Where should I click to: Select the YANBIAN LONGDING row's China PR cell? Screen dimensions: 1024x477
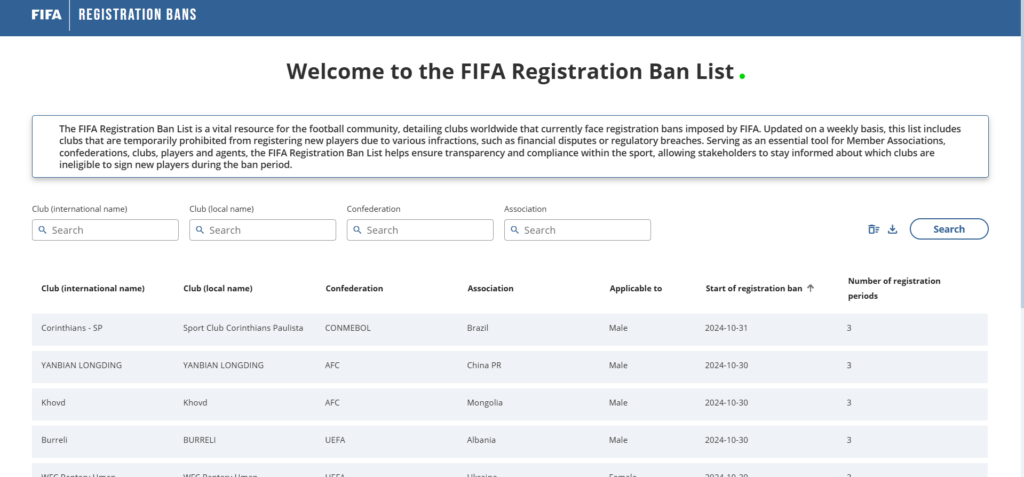coord(484,365)
